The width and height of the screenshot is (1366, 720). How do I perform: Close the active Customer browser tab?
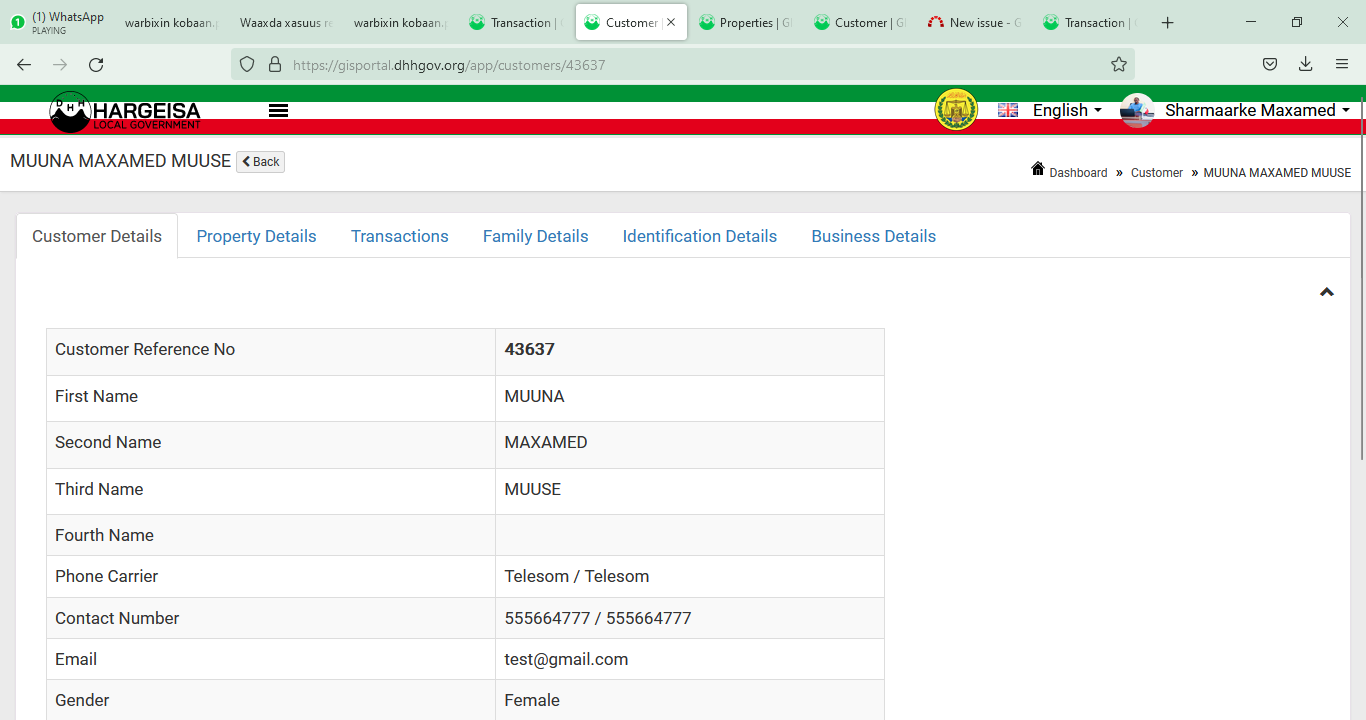671,22
